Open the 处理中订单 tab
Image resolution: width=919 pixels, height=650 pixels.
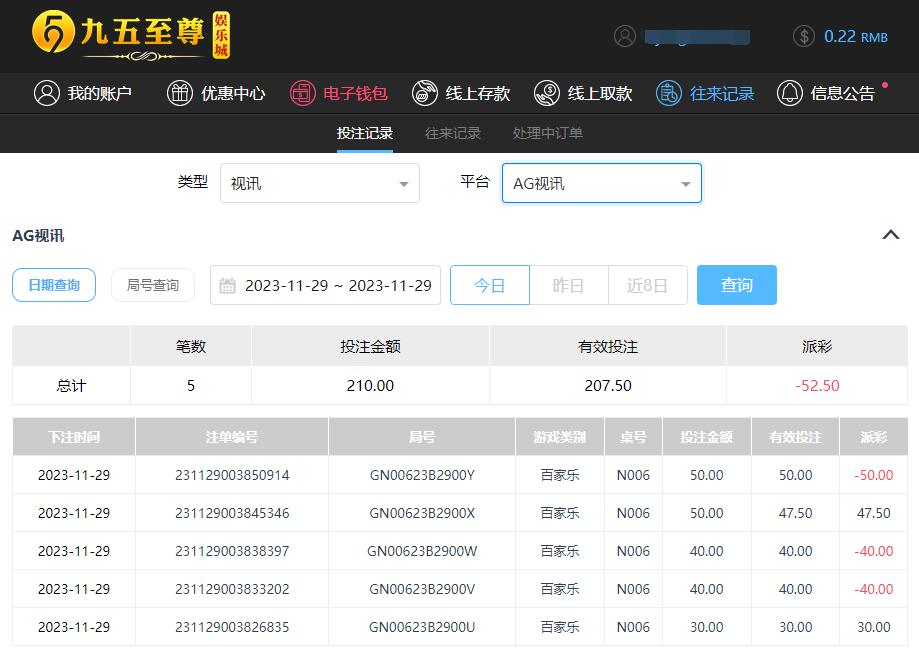pyautogui.click(x=547, y=133)
